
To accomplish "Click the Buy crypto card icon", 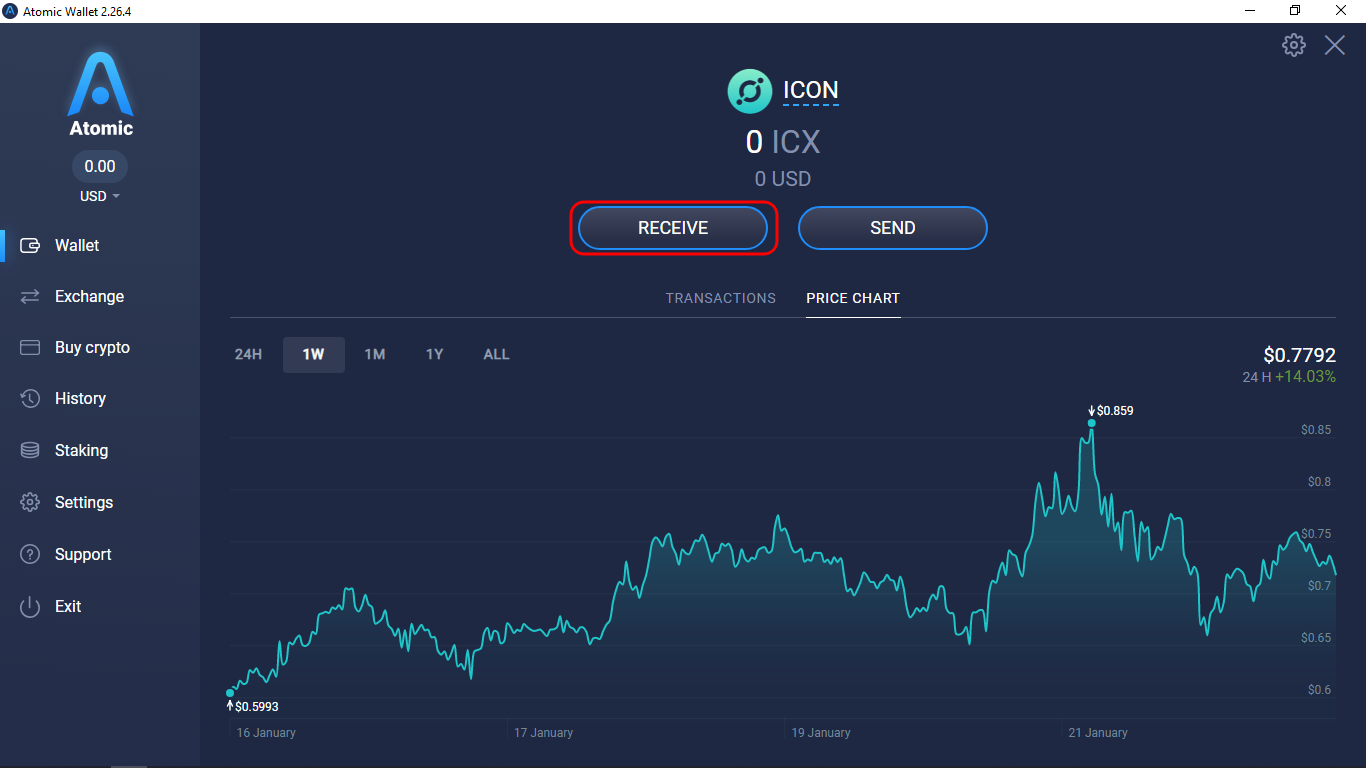I will click(30, 347).
